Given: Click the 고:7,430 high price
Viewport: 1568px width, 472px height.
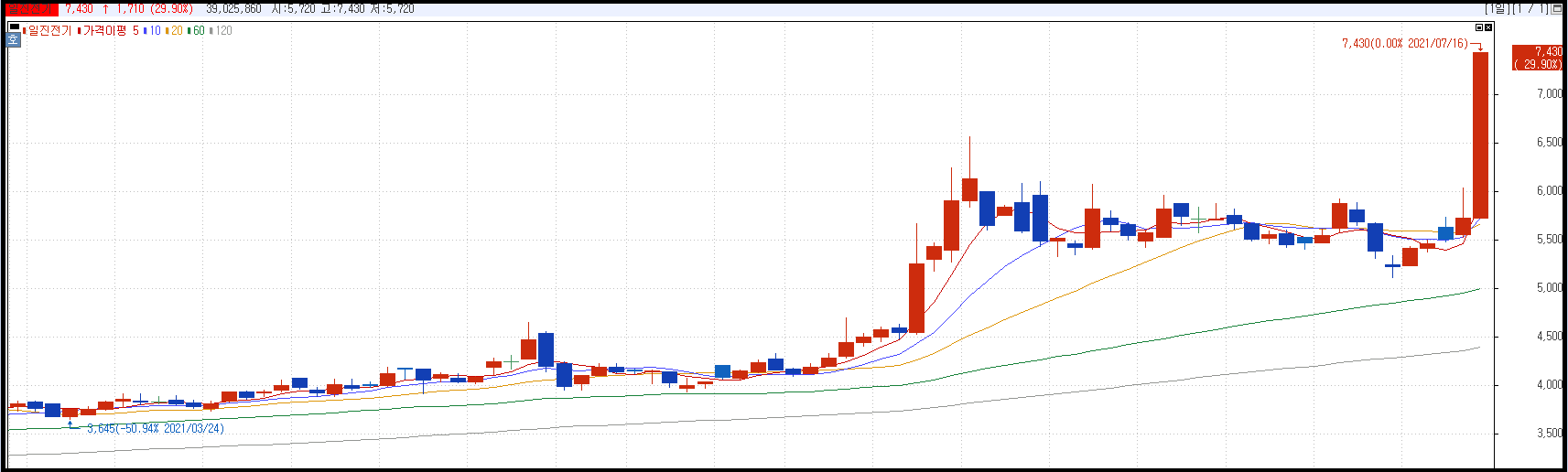Looking at the screenshot, I should 344,8.
